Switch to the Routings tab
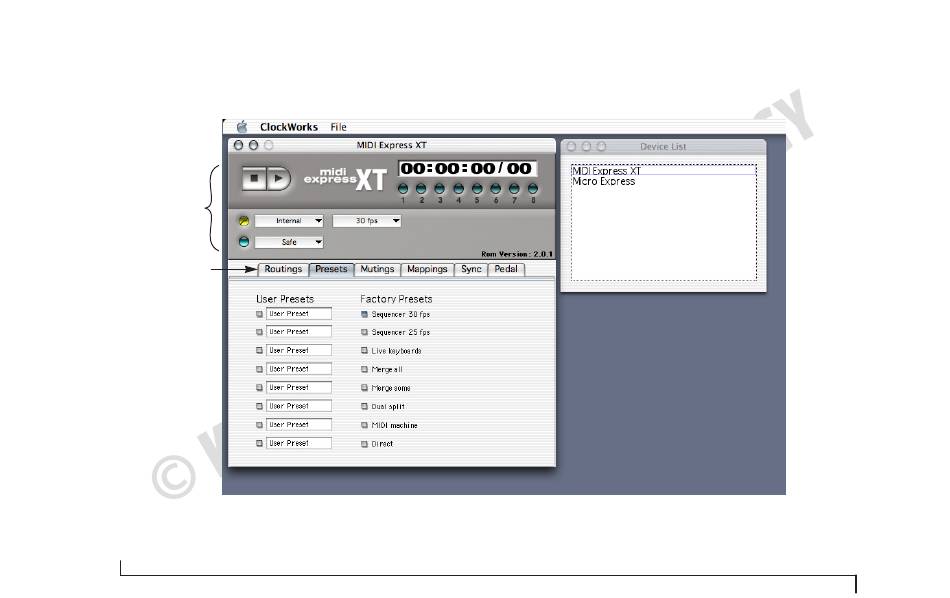This screenshot has height=598, width=950. [x=283, y=269]
